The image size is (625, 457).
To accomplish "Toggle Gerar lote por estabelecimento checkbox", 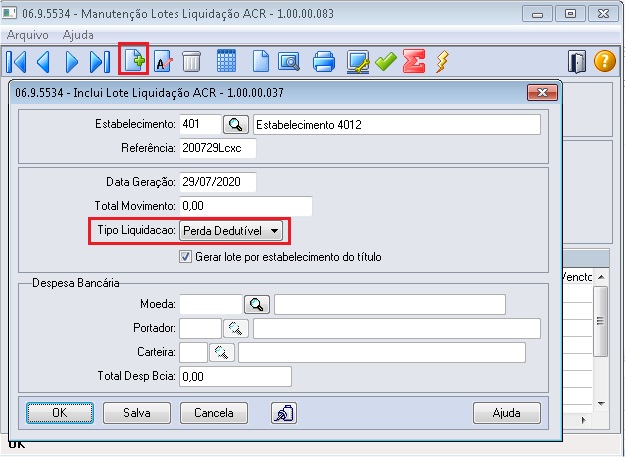I will click(x=185, y=257).
